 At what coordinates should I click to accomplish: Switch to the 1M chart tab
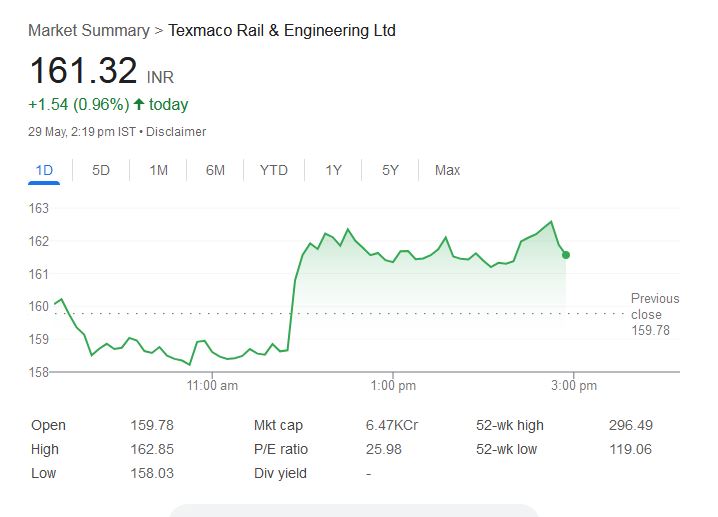pyautogui.click(x=158, y=170)
